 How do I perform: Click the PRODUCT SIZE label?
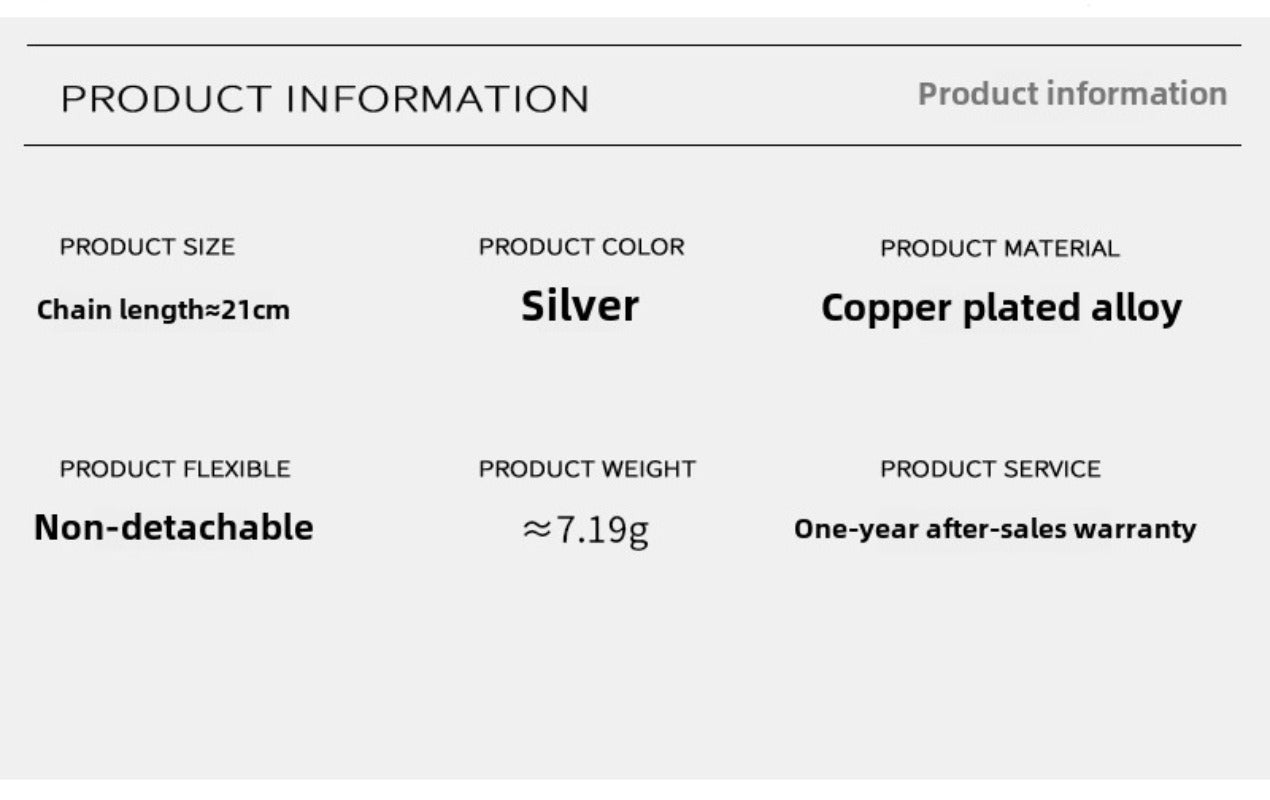click(x=147, y=247)
